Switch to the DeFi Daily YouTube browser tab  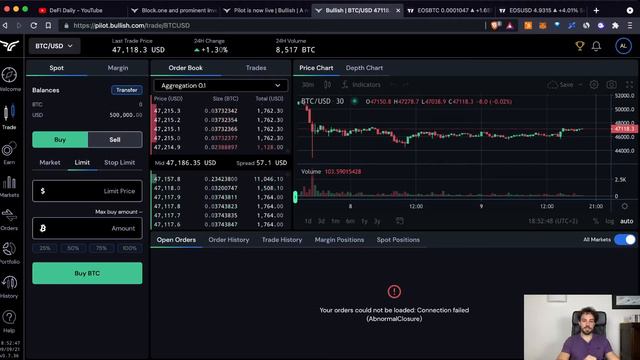click(76, 10)
